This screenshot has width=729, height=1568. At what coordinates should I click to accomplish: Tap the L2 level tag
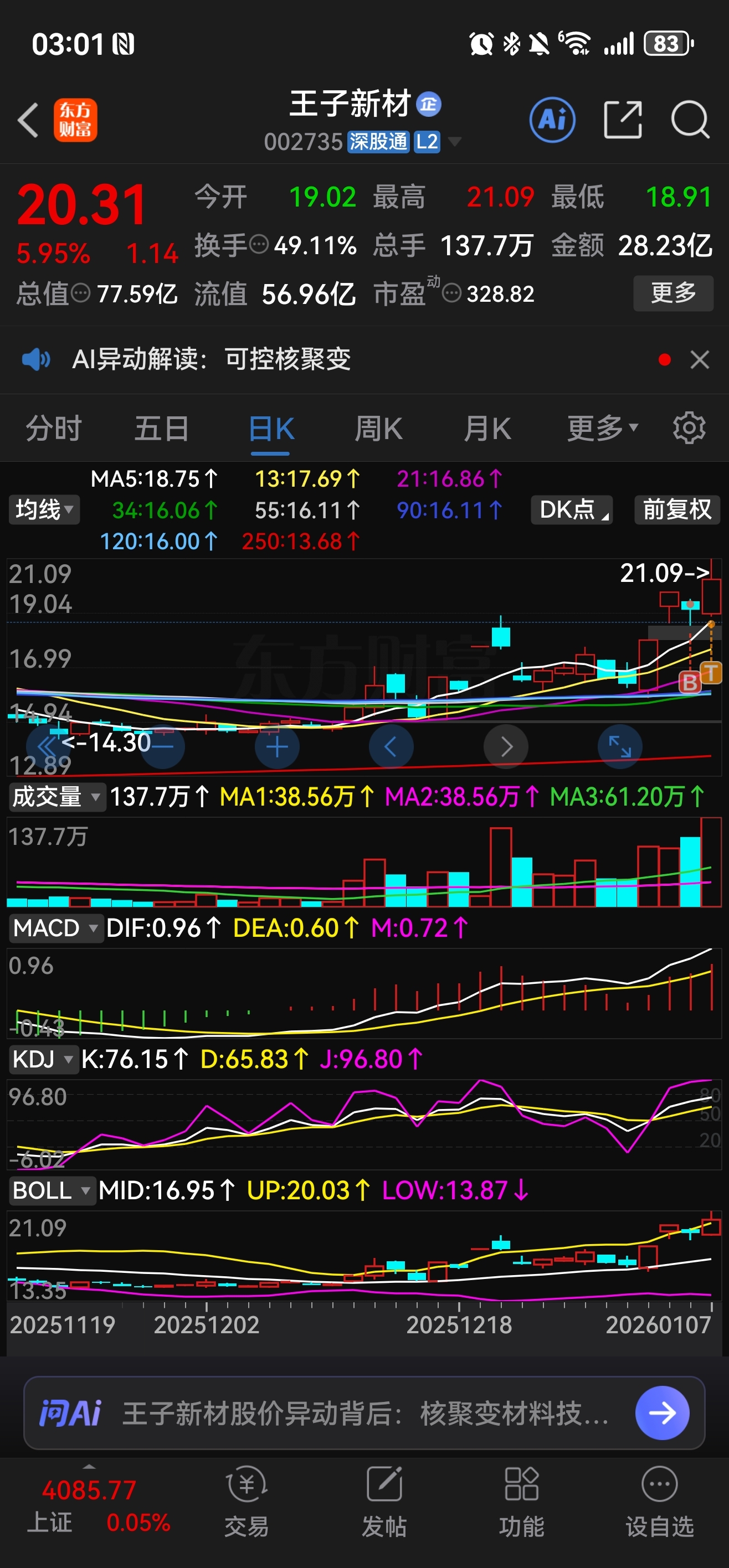[x=427, y=142]
